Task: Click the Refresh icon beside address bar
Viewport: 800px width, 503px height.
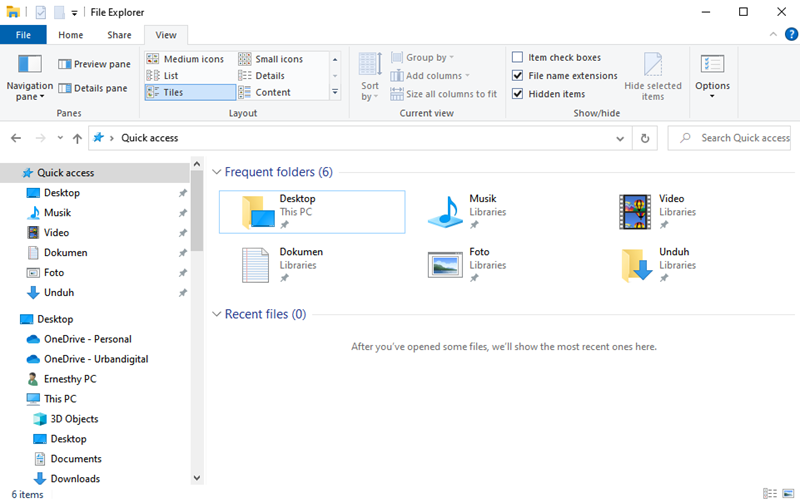Action: 646,138
